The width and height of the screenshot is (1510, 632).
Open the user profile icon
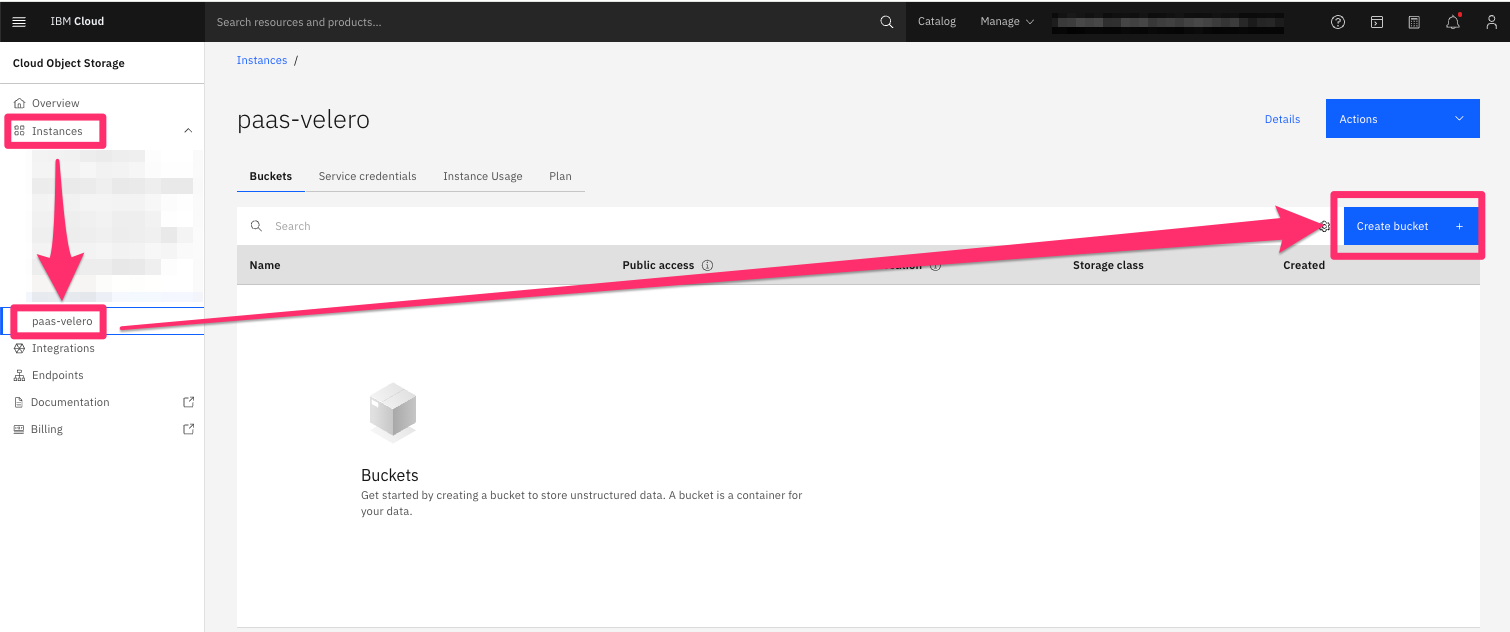pos(1491,21)
